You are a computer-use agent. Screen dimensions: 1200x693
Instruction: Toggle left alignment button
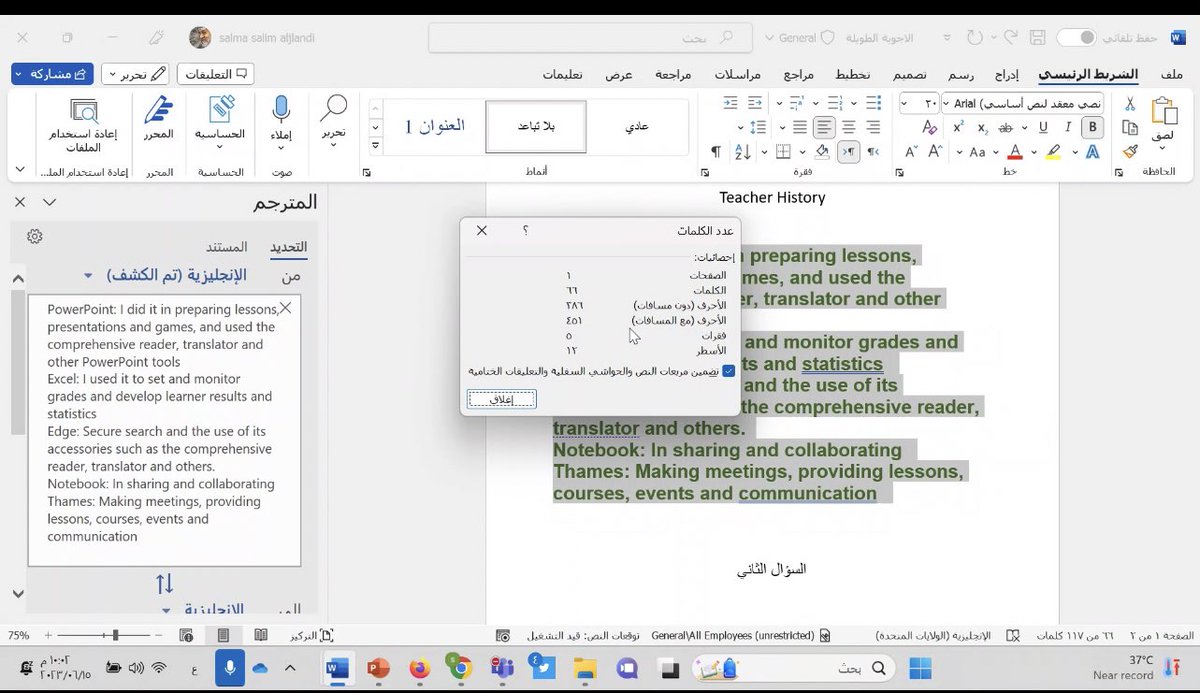pos(824,127)
